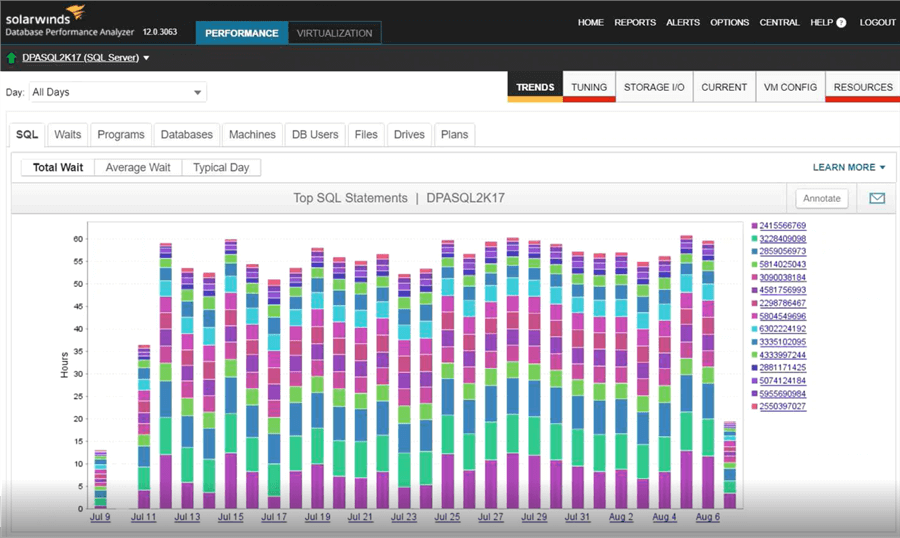This screenshot has height=538, width=900.
Task: Select the SQL sub-tab
Action: (x=27, y=134)
